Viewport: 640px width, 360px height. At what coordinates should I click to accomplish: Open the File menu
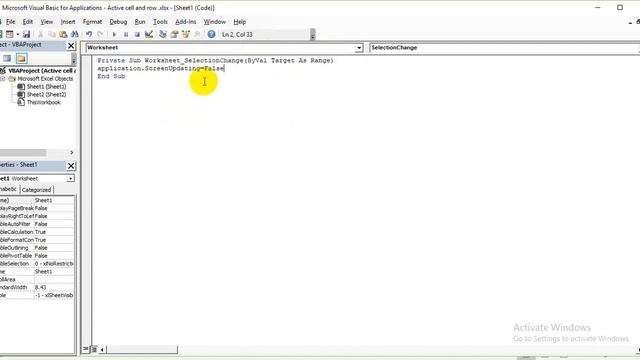pyautogui.click(x=10, y=22)
